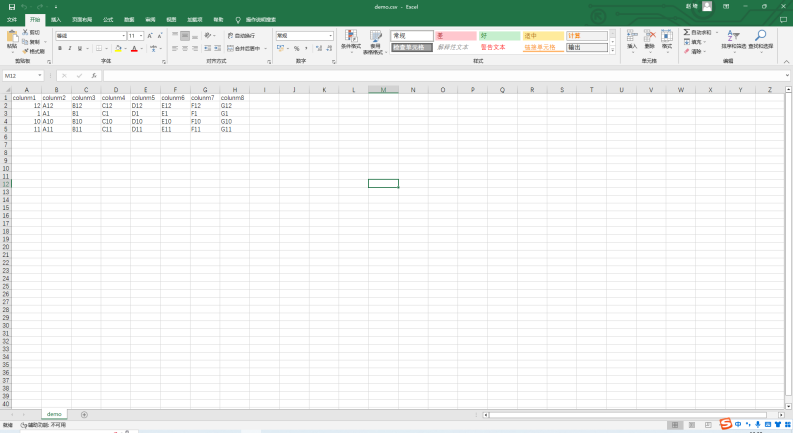
Task: Open Conditional Formatting (条件格式)
Action: pos(350,41)
